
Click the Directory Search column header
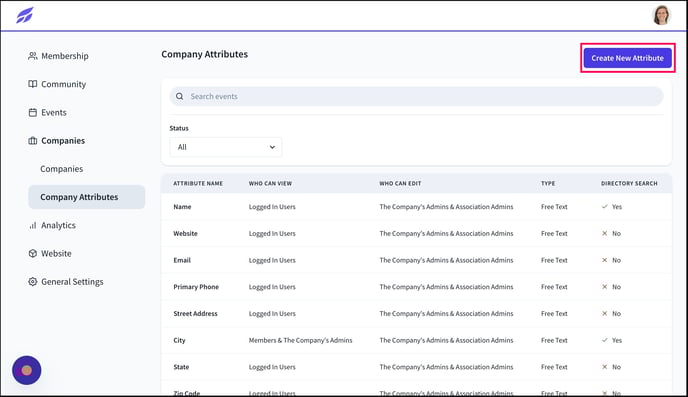(x=629, y=183)
